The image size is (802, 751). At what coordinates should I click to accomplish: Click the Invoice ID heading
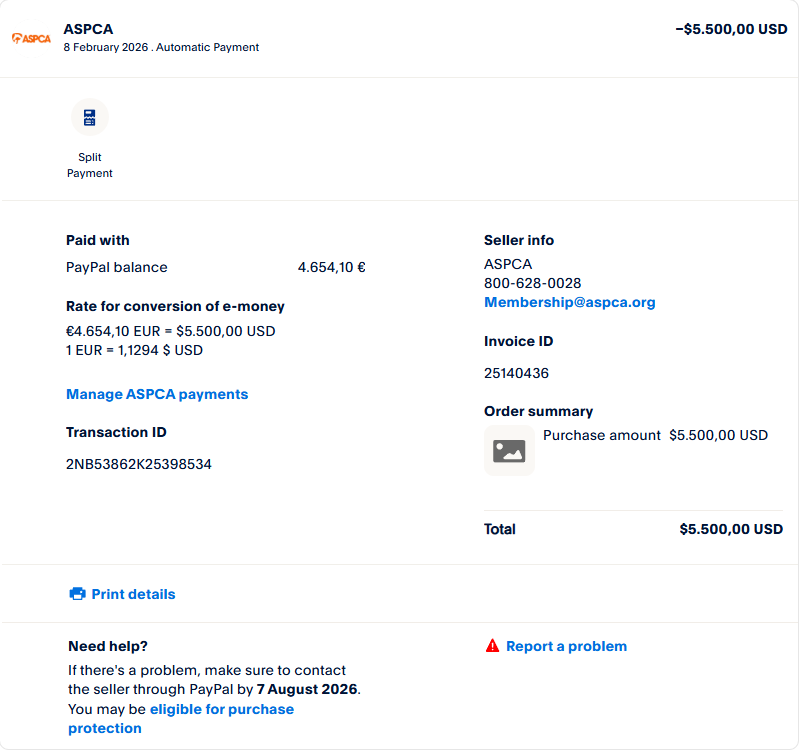pos(518,341)
